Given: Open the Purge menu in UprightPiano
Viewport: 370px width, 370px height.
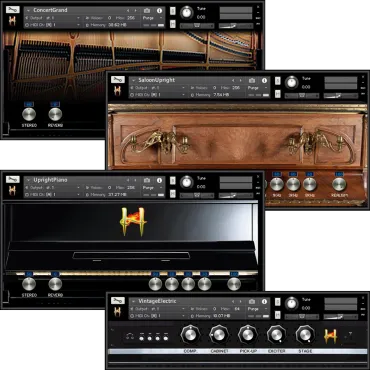Looking at the screenshot, I should coord(153,188).
